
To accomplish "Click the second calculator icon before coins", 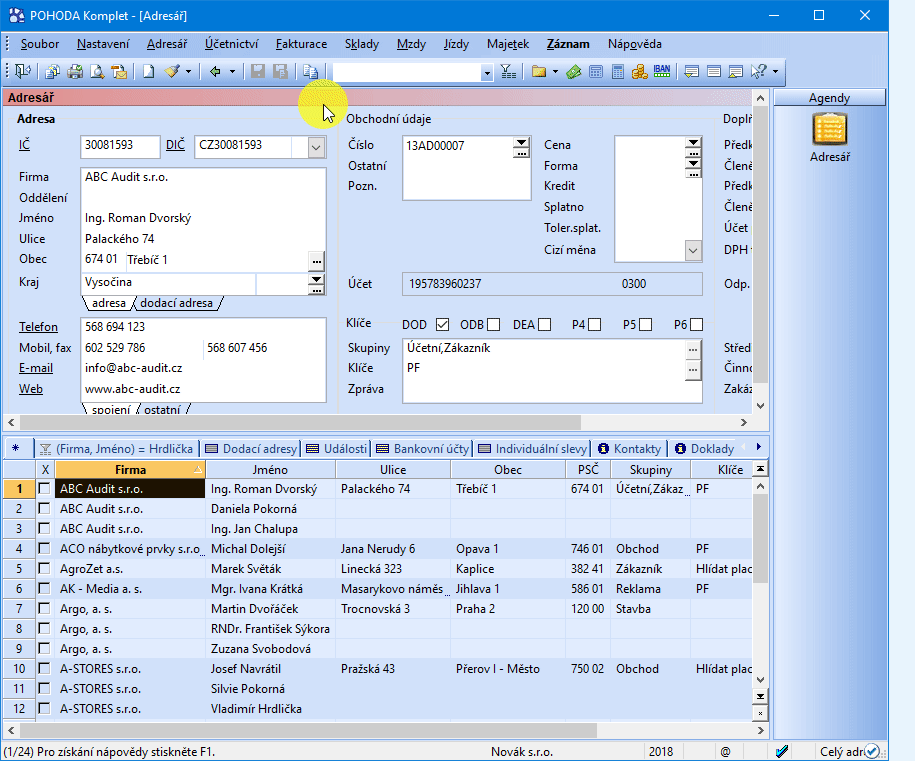I will pos(618,72).
